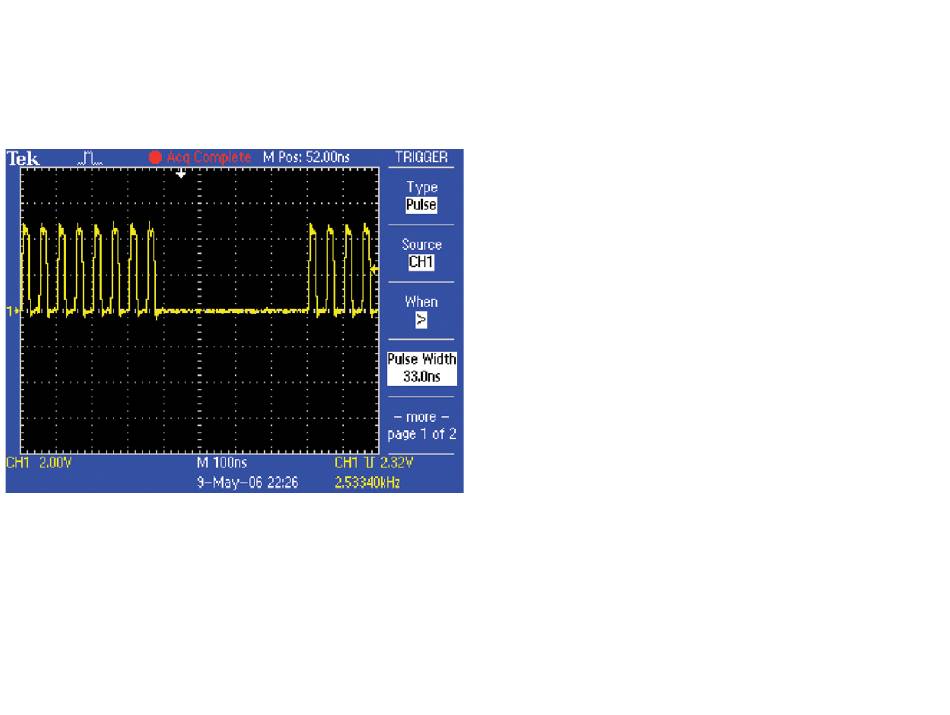Click the red Acq Complete indicator dot
Screen dimensions: 950x715
tap(155, 158)
